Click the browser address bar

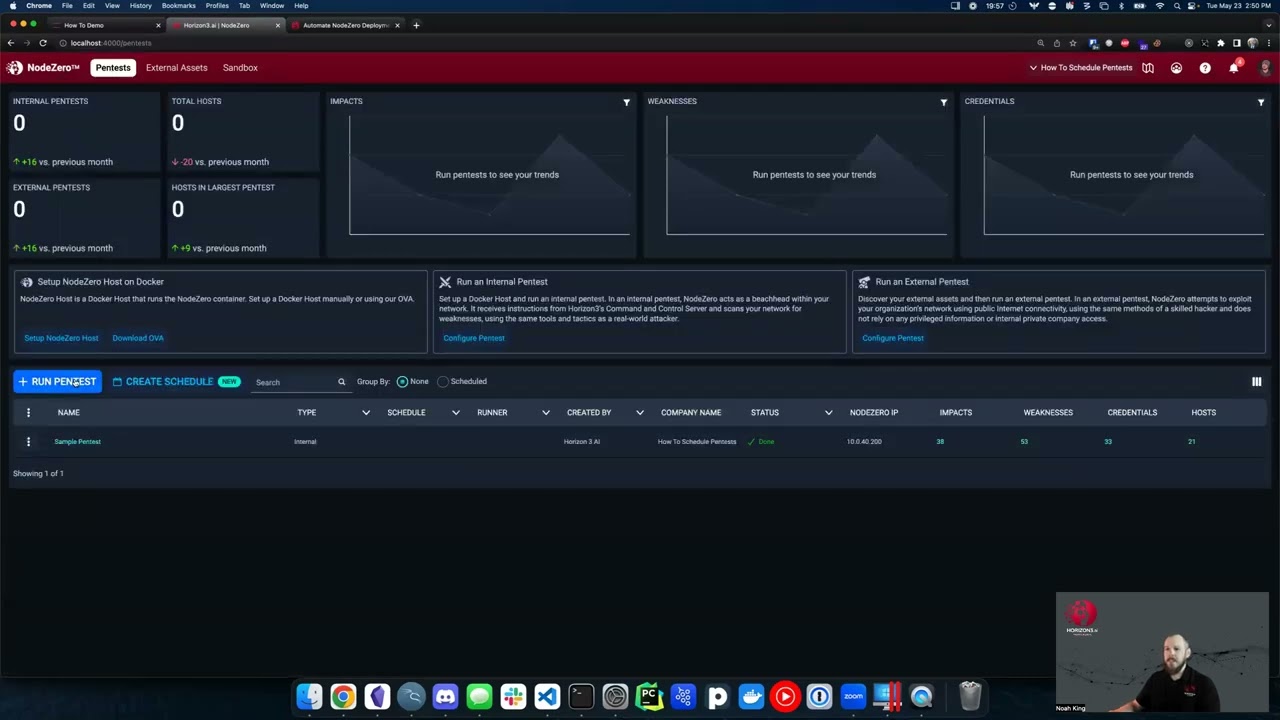(540, 43)
